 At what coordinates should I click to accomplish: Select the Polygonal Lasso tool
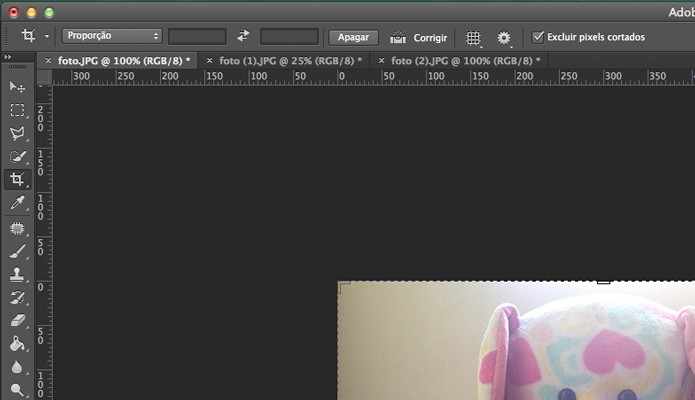pos(17,133)
